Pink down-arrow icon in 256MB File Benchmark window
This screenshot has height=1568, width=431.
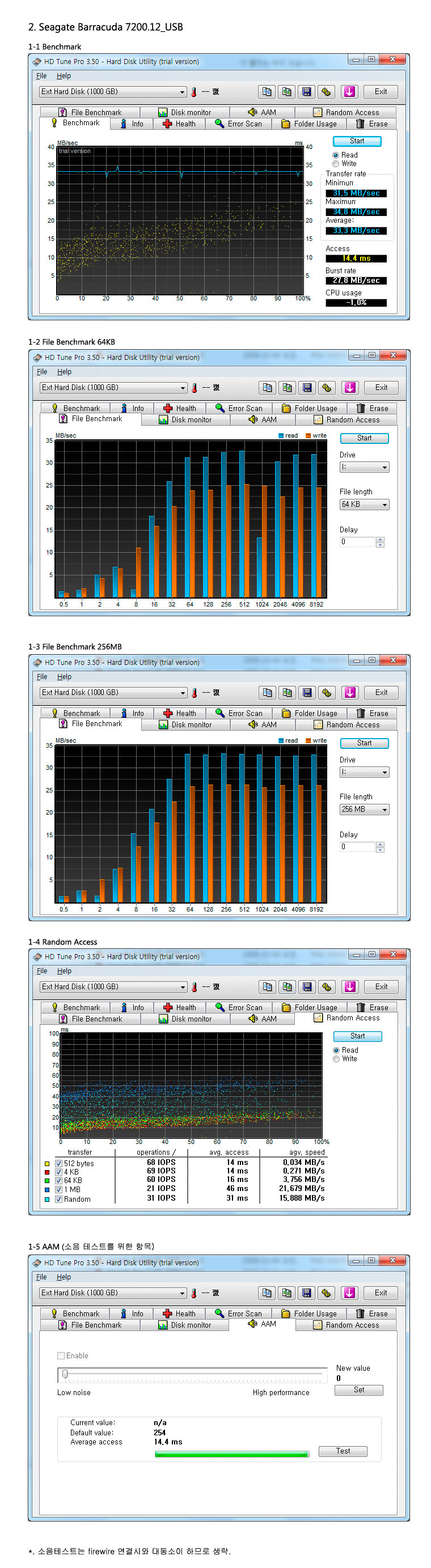click(350, 693)
